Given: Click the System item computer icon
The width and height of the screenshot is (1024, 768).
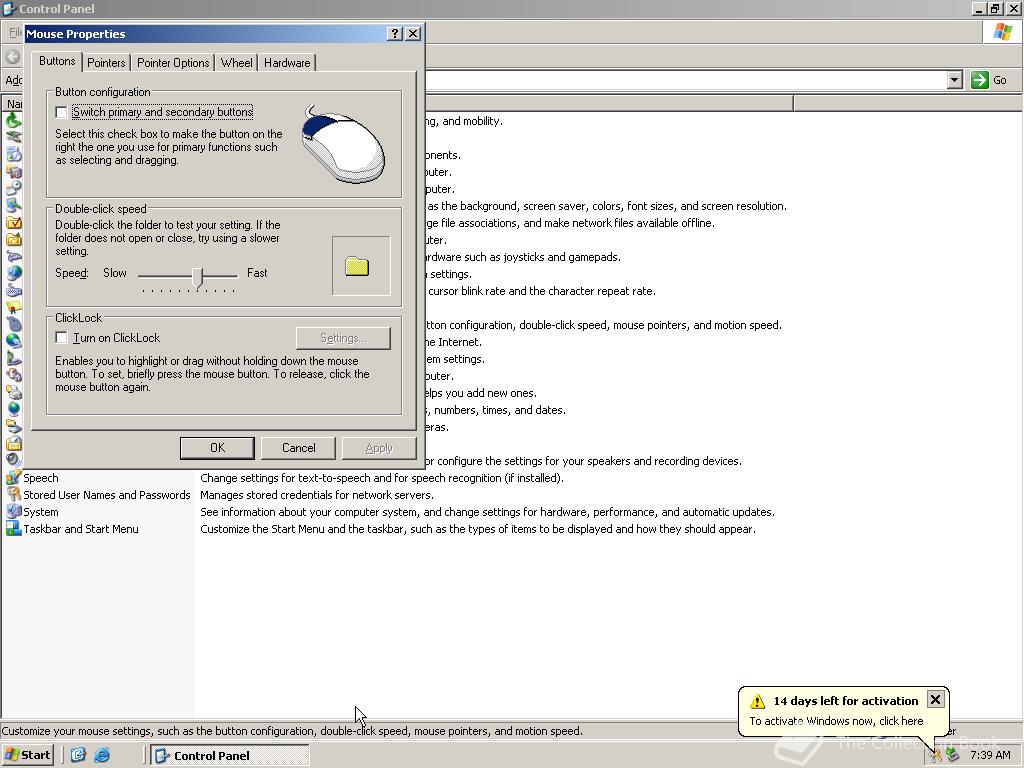Looking at the screenshot, I should [x=14, y=511].
